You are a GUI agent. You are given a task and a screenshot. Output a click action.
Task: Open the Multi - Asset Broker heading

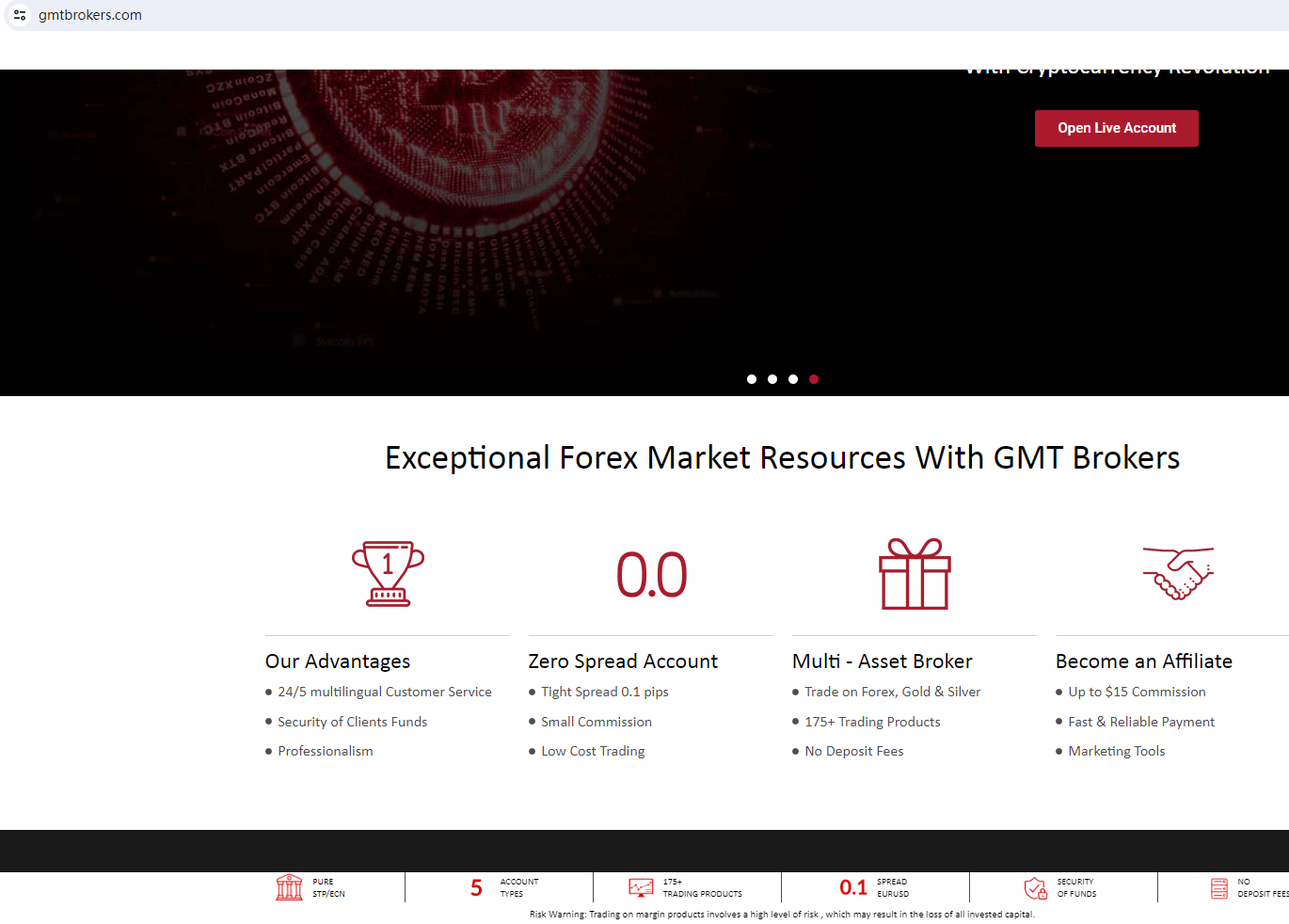coord(883,661)
